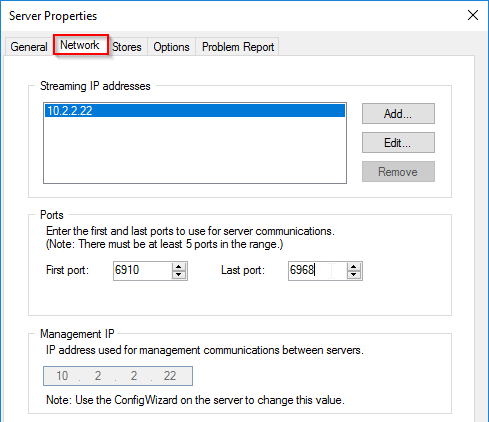The width and height of the screenshot is (489, 422).
Task: Decrease First port with down arrow
Action: (179, 275)
